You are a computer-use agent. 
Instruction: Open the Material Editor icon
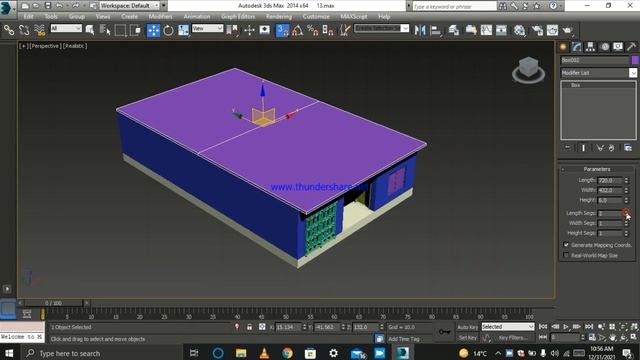[519, 30]
